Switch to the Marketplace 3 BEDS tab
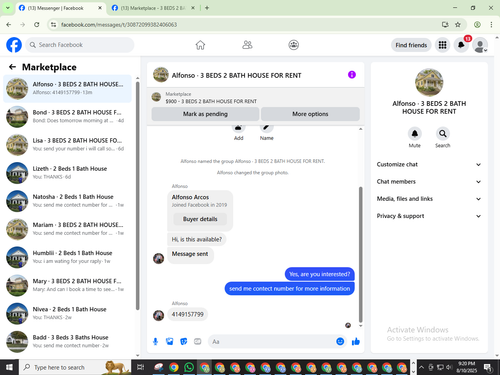 point(153,8)
